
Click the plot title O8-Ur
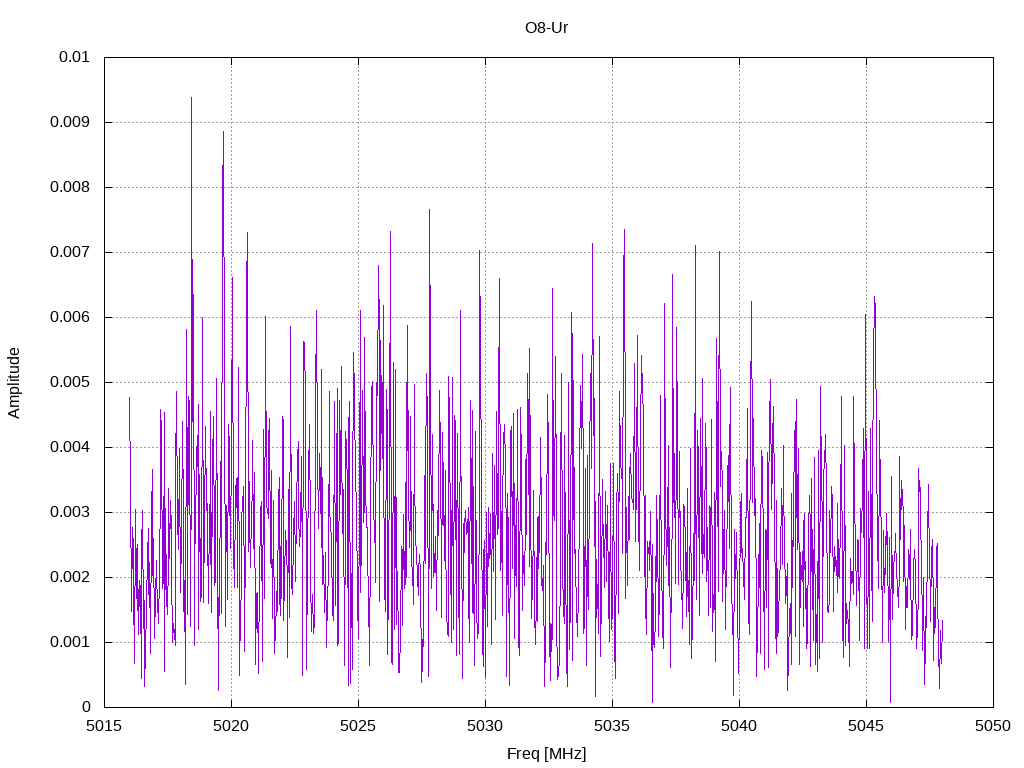tap(546, 27)
